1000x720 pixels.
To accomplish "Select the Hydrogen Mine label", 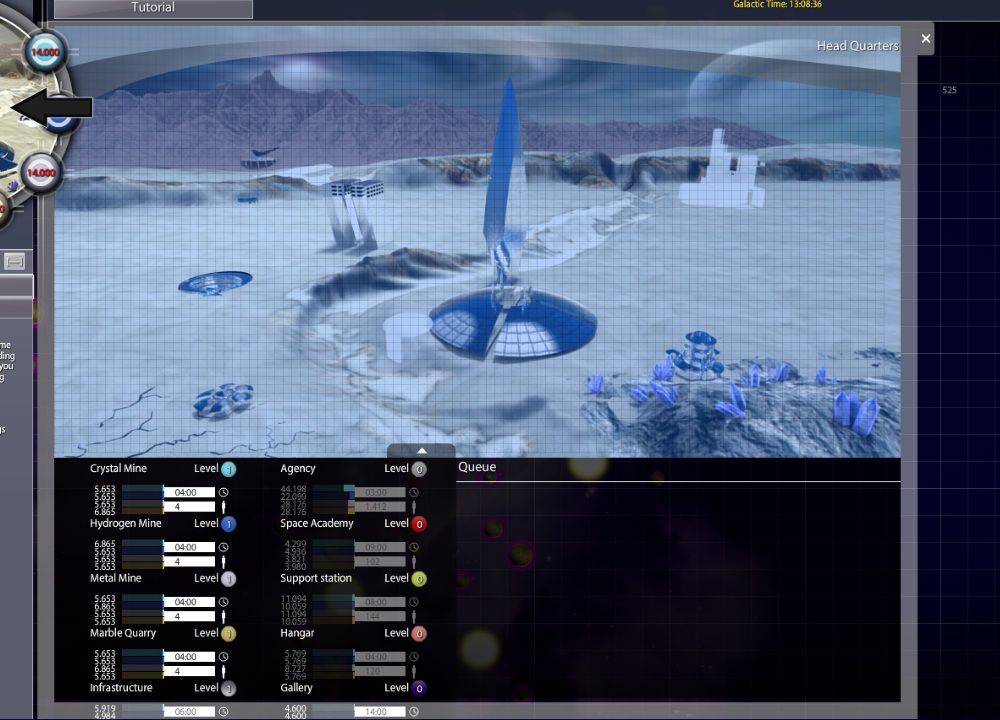I will pyautogui.click(x=126, y=524).
